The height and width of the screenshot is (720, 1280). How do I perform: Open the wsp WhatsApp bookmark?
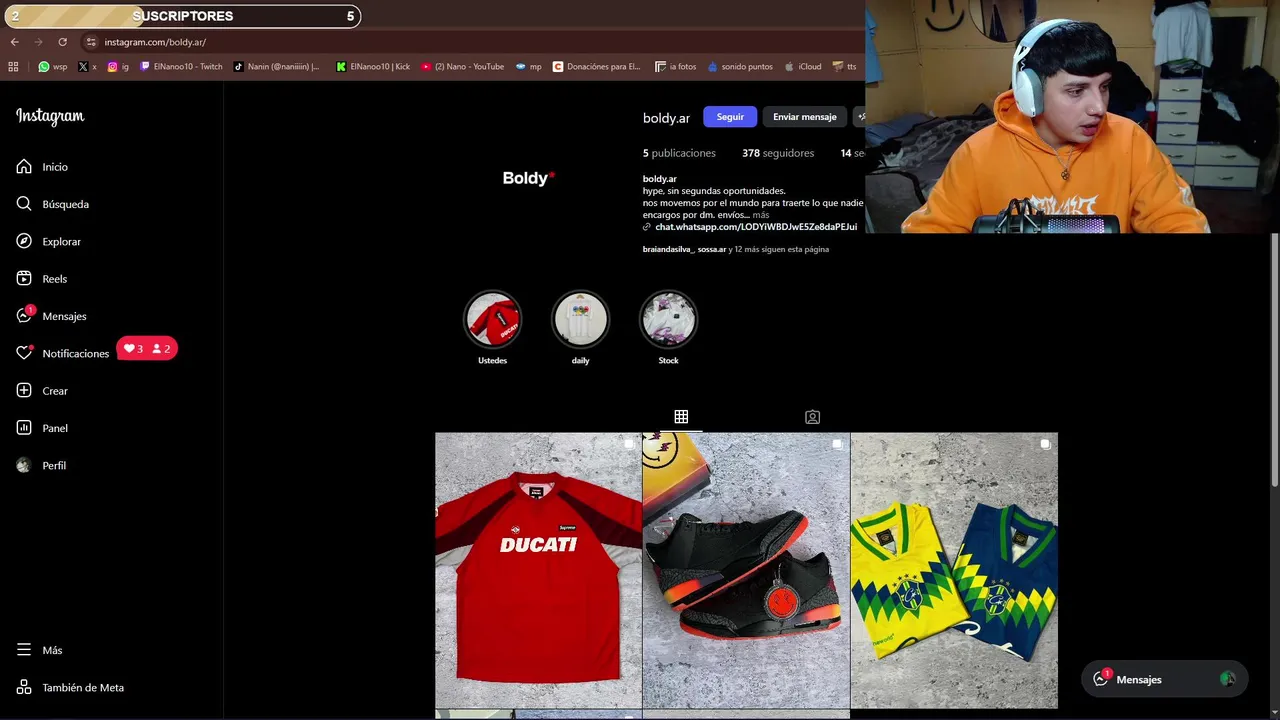coord(53,67)
